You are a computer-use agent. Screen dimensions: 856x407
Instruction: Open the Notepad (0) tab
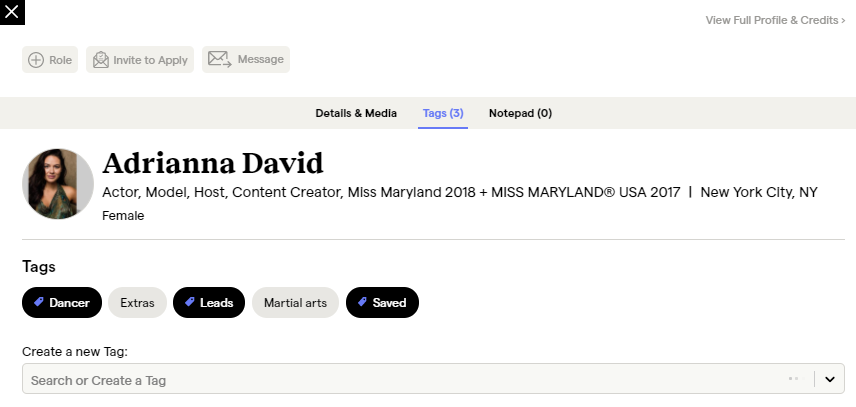(520, 113)
